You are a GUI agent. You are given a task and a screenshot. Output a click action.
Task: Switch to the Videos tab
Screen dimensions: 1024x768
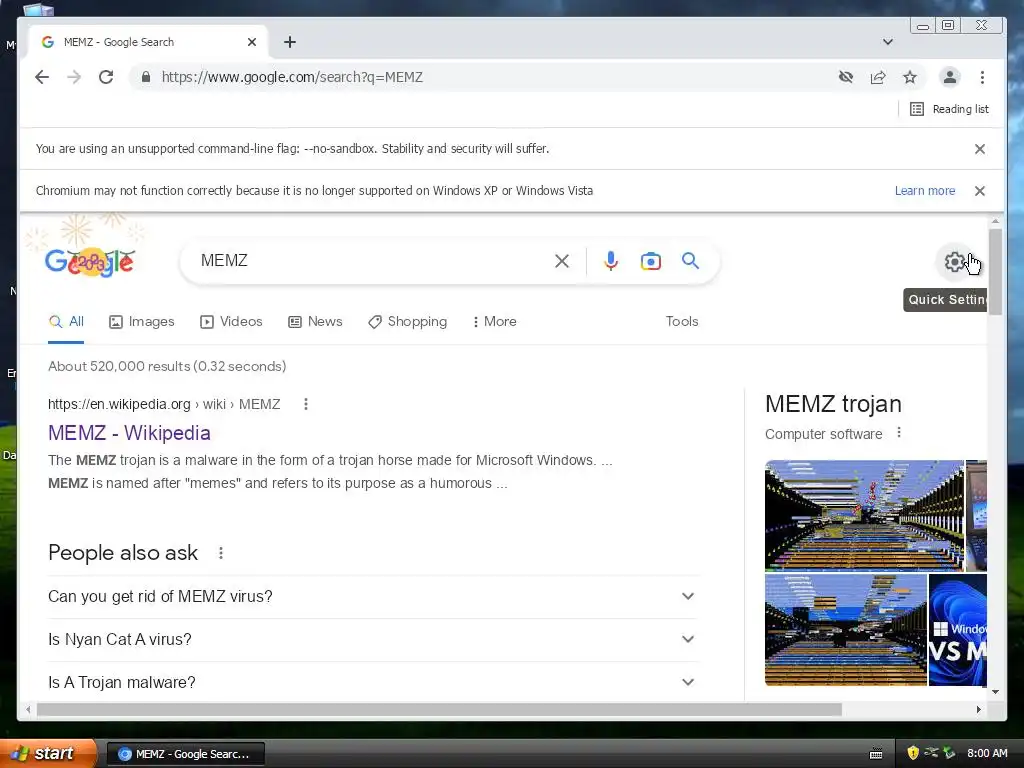(231, 321)
